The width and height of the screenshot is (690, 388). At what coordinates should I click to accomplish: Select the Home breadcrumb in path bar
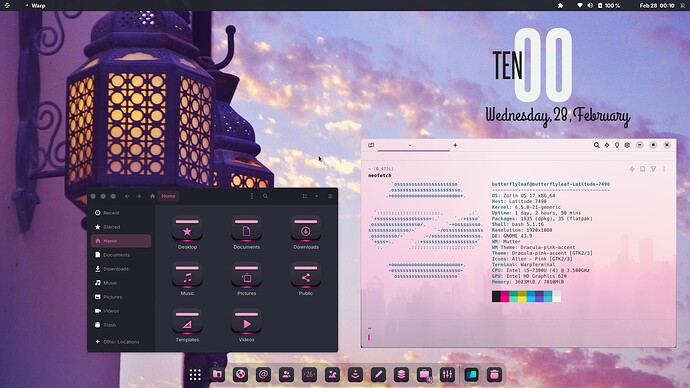coord(168,196)
